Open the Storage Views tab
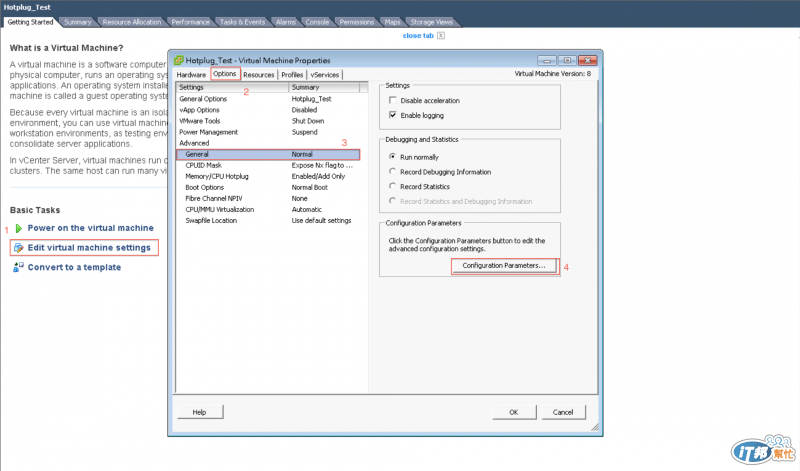Screen dimensions: 800x471 432,22
